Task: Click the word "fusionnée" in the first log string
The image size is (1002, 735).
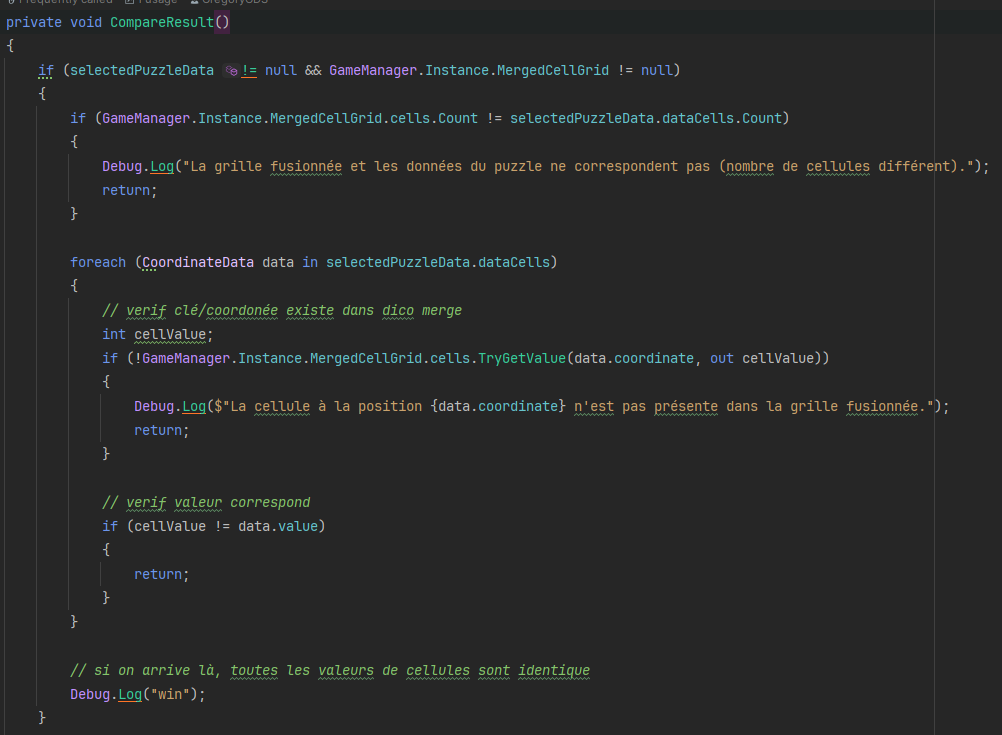Action: point(306,166)
